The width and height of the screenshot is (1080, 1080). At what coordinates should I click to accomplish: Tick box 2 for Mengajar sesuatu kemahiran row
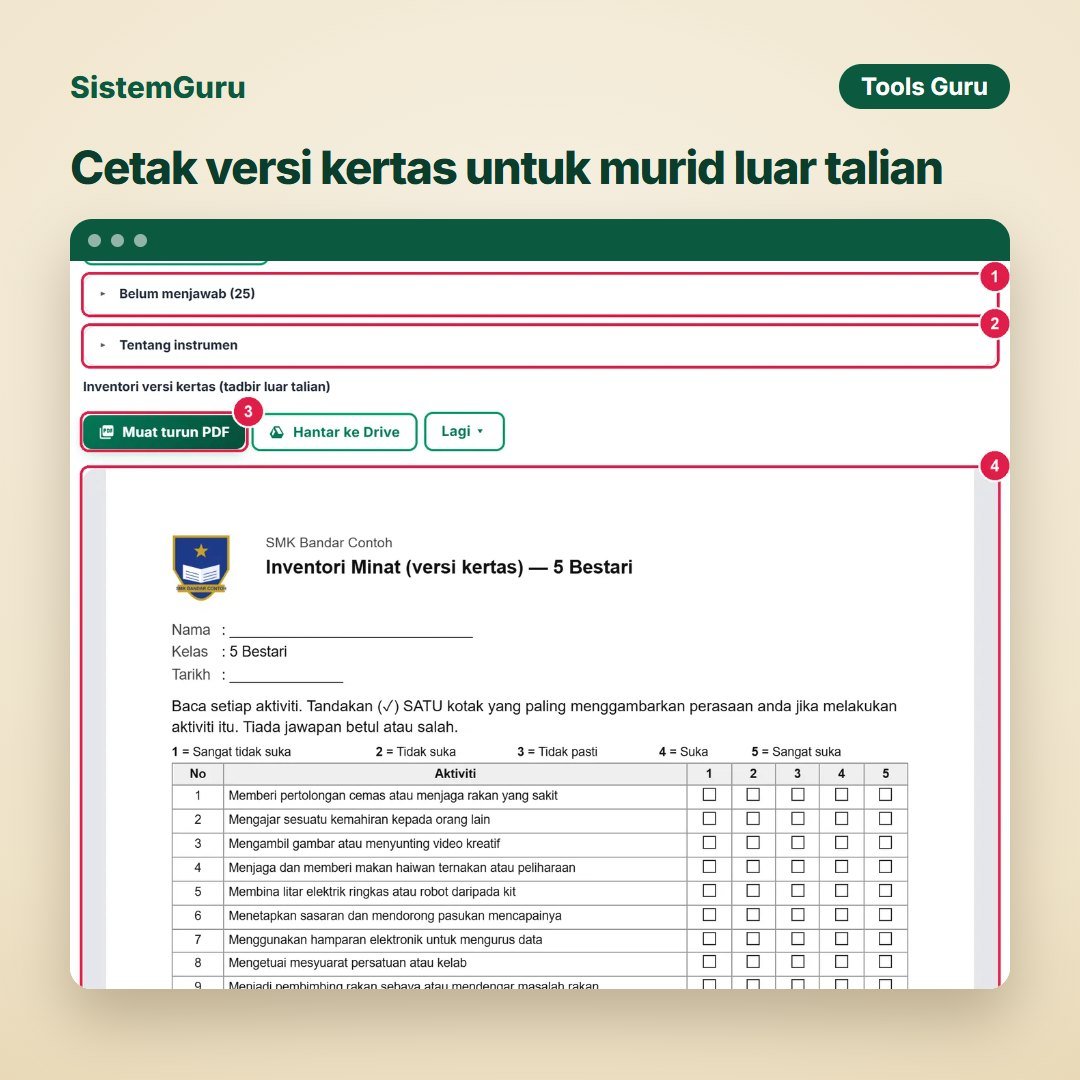pyautogui.click(x=753, y=819)
